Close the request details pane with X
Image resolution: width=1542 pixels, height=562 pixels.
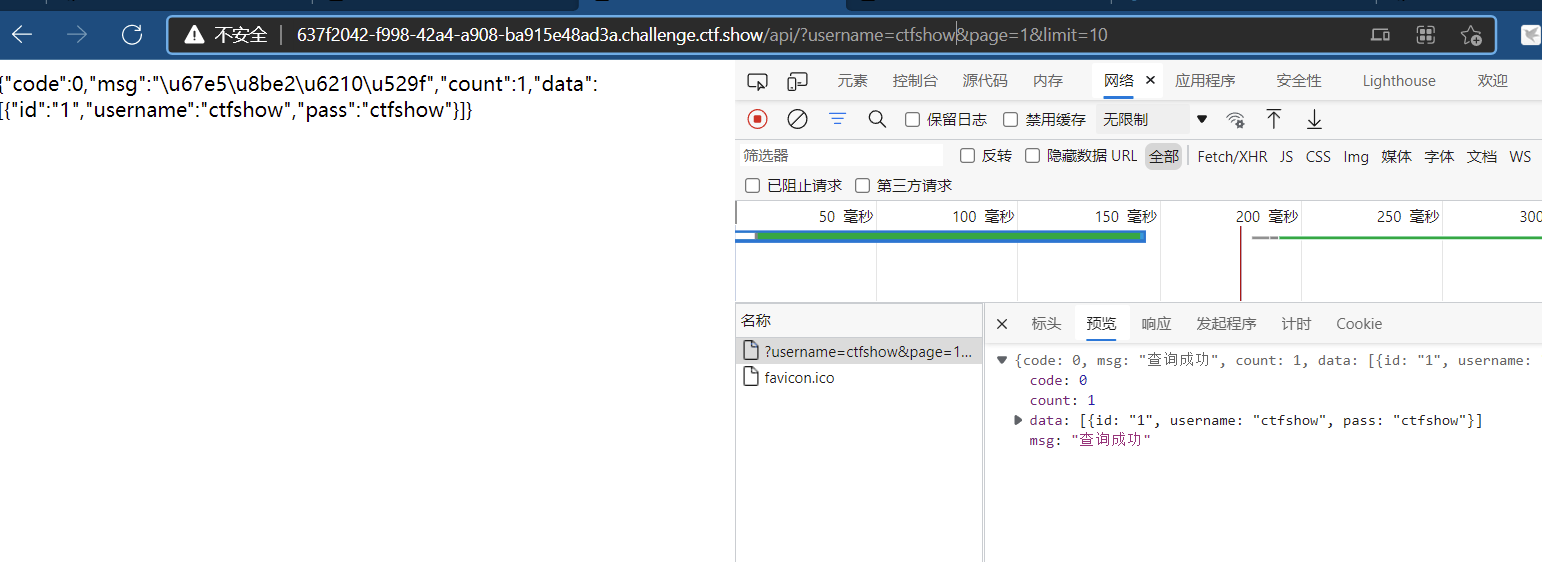point(1002,324)
